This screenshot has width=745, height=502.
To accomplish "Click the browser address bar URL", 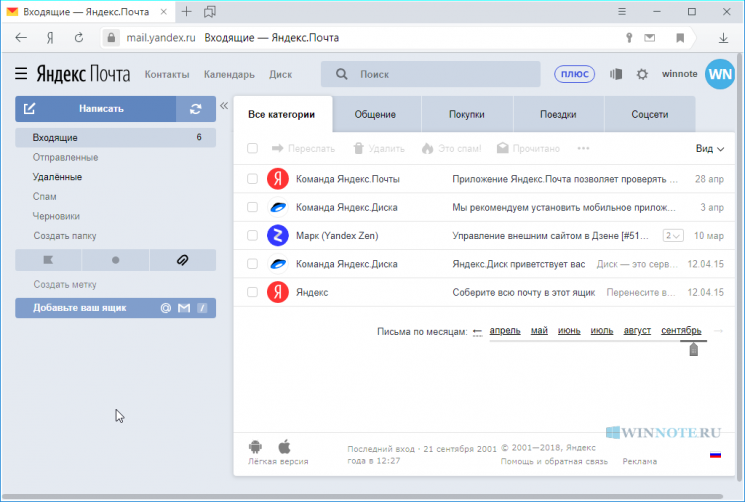I will click(x=161, y=38).
